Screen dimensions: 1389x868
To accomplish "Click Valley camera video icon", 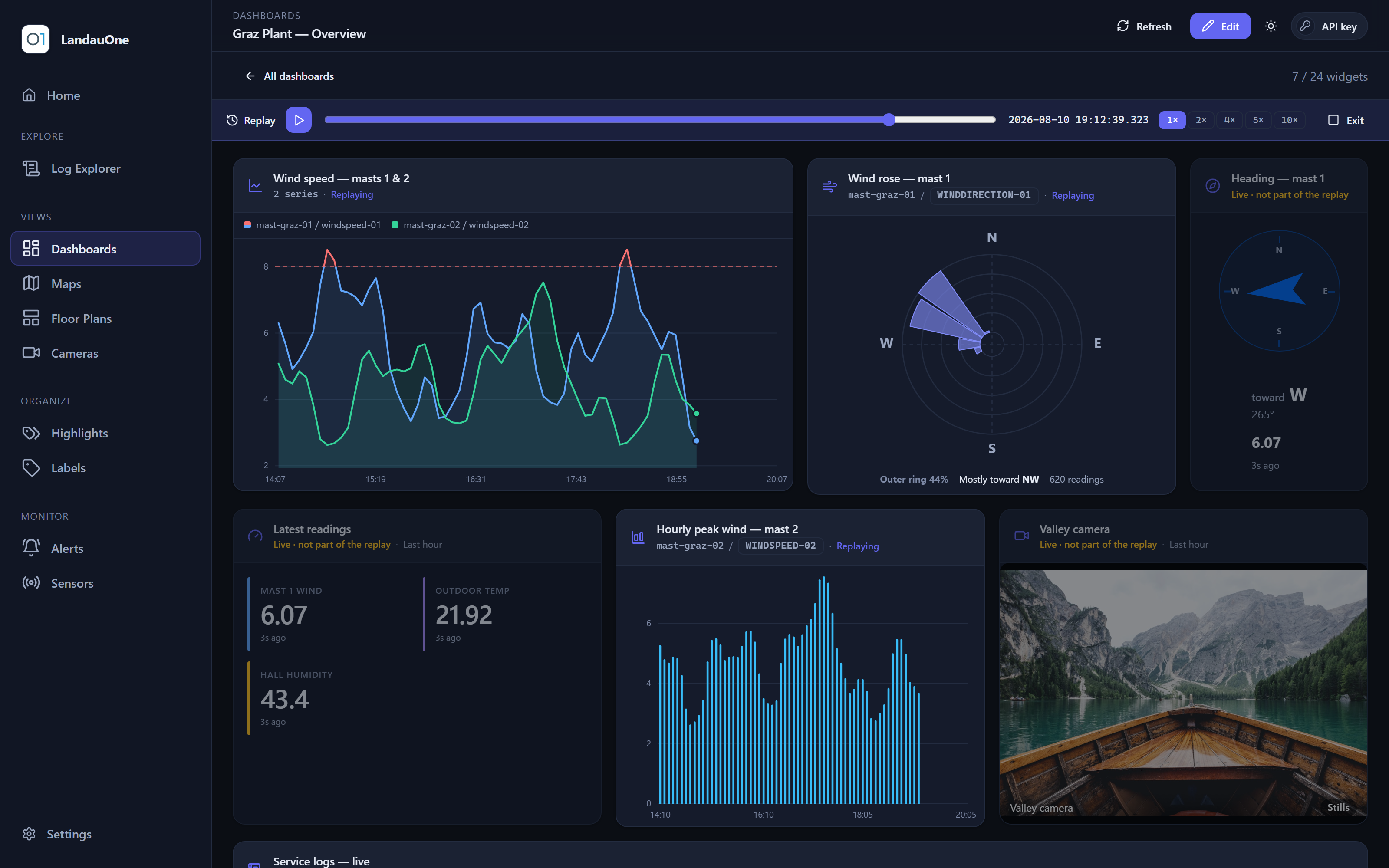I will (x=1022, y=536).
